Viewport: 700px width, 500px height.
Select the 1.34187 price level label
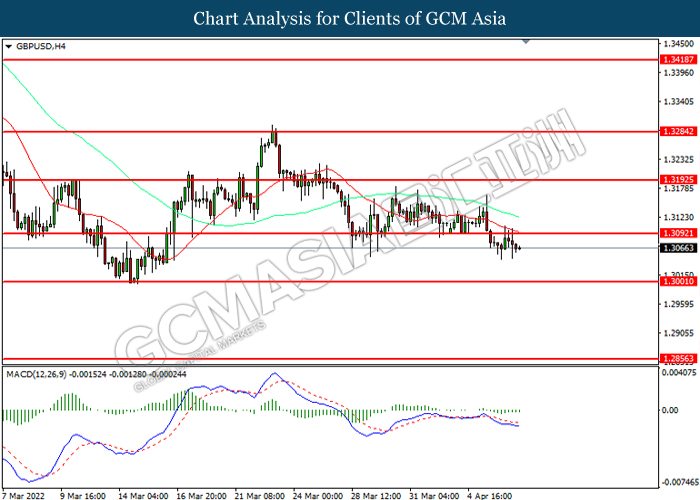point(678,59)
